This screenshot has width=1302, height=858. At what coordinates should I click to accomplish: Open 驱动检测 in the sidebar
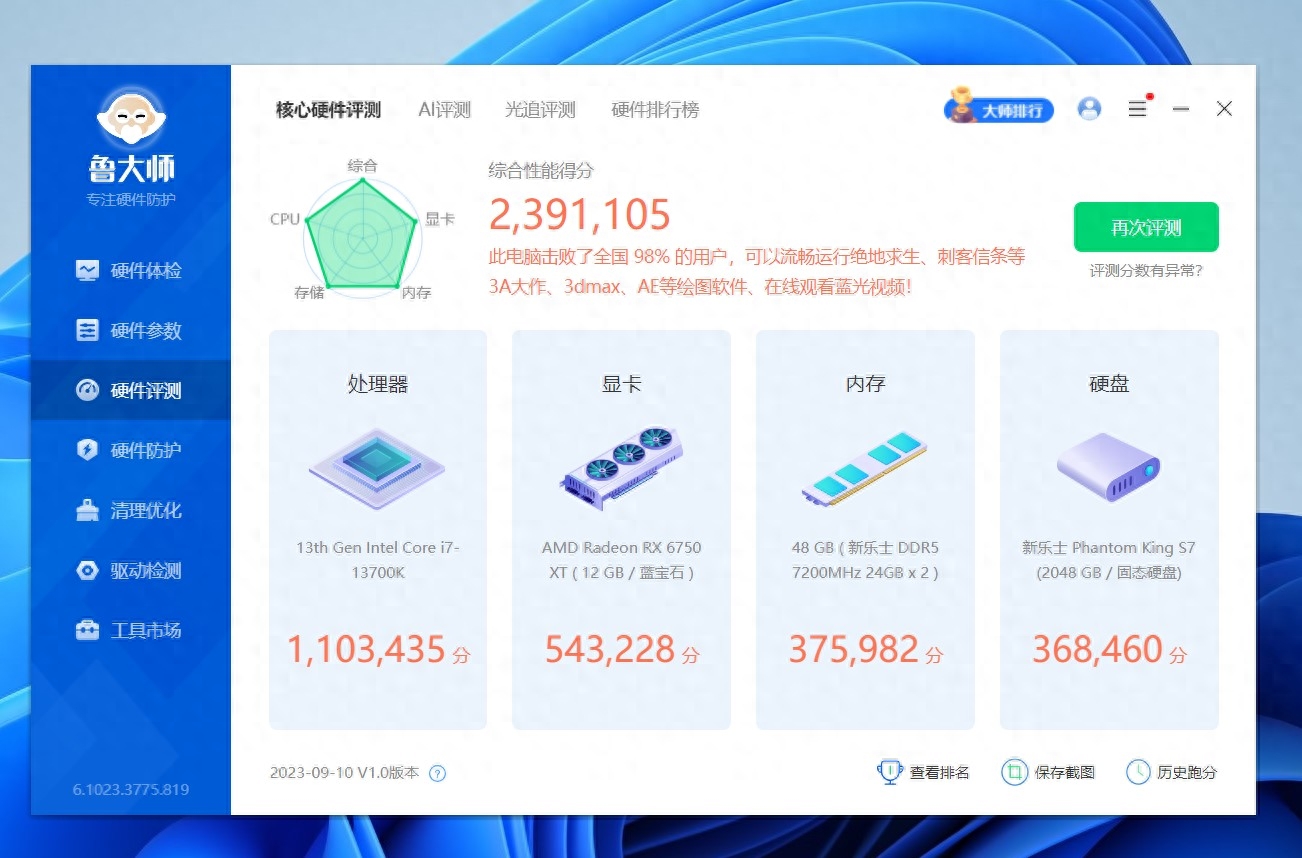pos(130,571)
